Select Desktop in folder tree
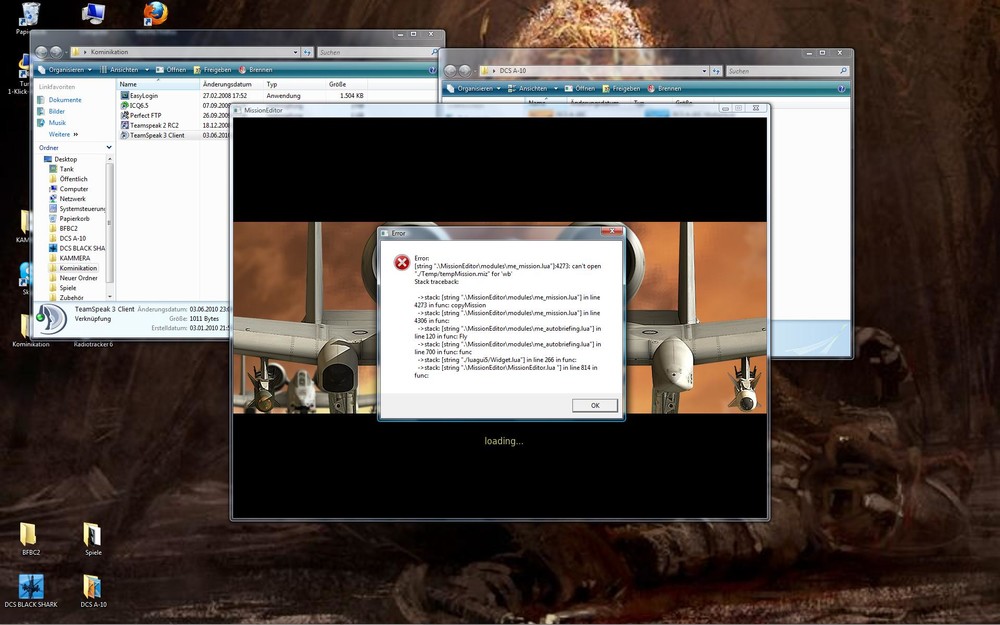Screen dimensions: 1000x625 (61, 159)
